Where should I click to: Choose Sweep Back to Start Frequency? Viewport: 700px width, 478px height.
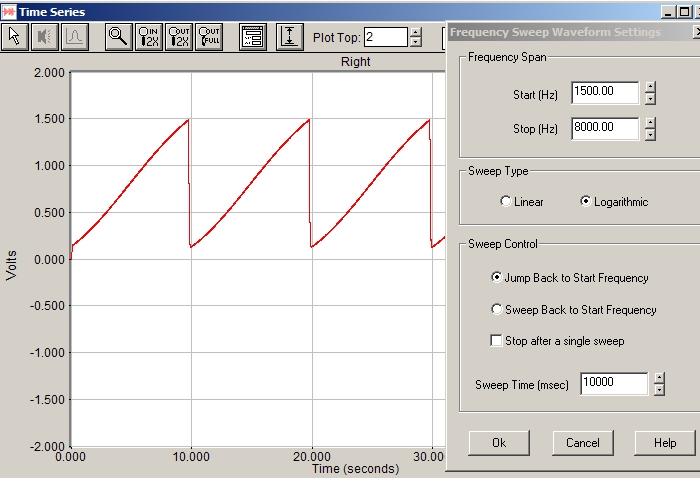[x=496, y=309]
